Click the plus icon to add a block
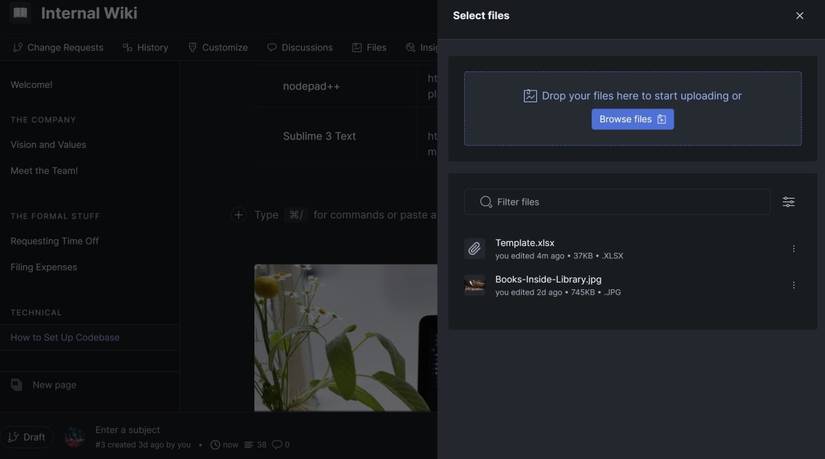 coord(238,215)
